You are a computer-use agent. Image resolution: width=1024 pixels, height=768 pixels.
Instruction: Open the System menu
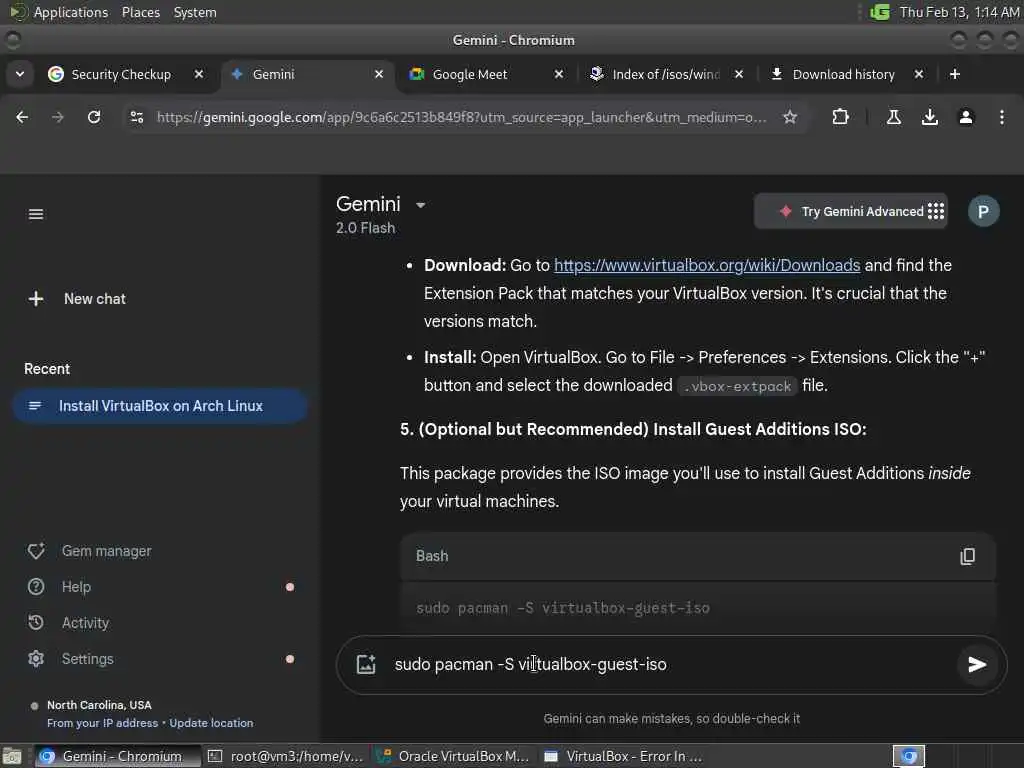click(x=195, y=12)
